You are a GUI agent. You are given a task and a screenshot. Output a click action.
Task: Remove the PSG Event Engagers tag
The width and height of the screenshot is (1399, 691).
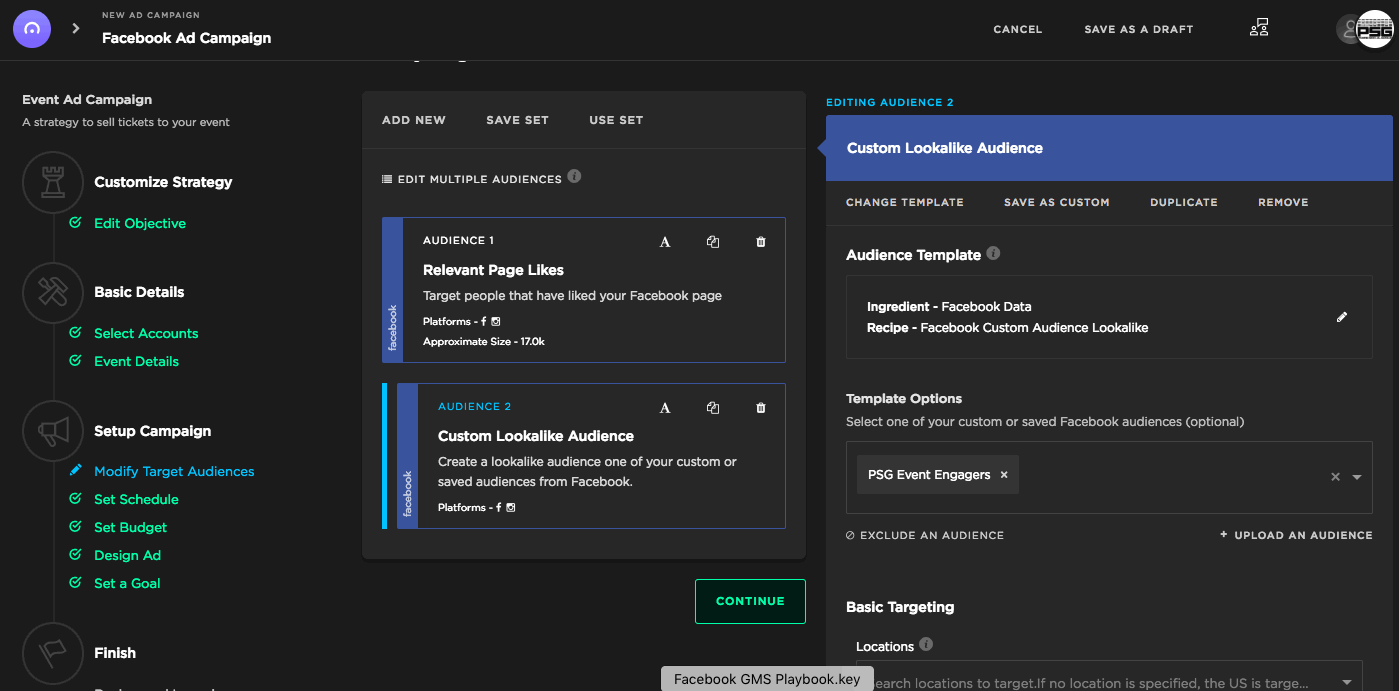click(x=1004, y=475)
